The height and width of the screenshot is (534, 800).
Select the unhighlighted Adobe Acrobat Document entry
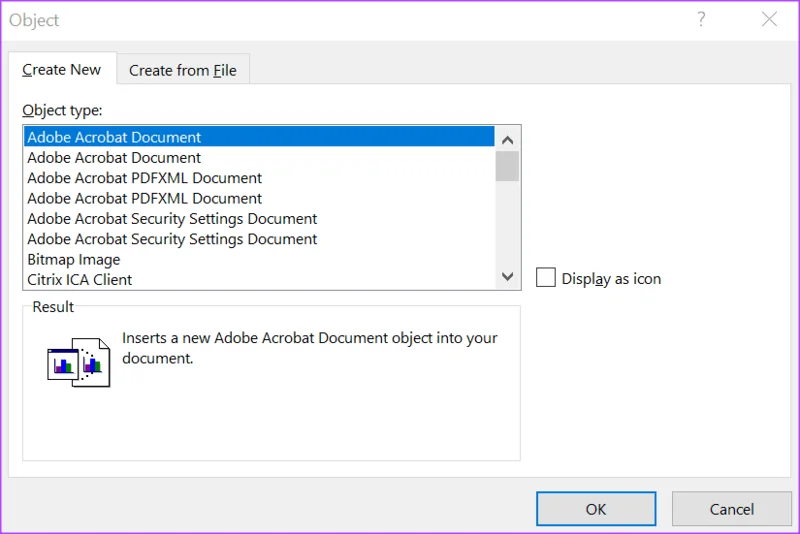(x=259, y=157)
